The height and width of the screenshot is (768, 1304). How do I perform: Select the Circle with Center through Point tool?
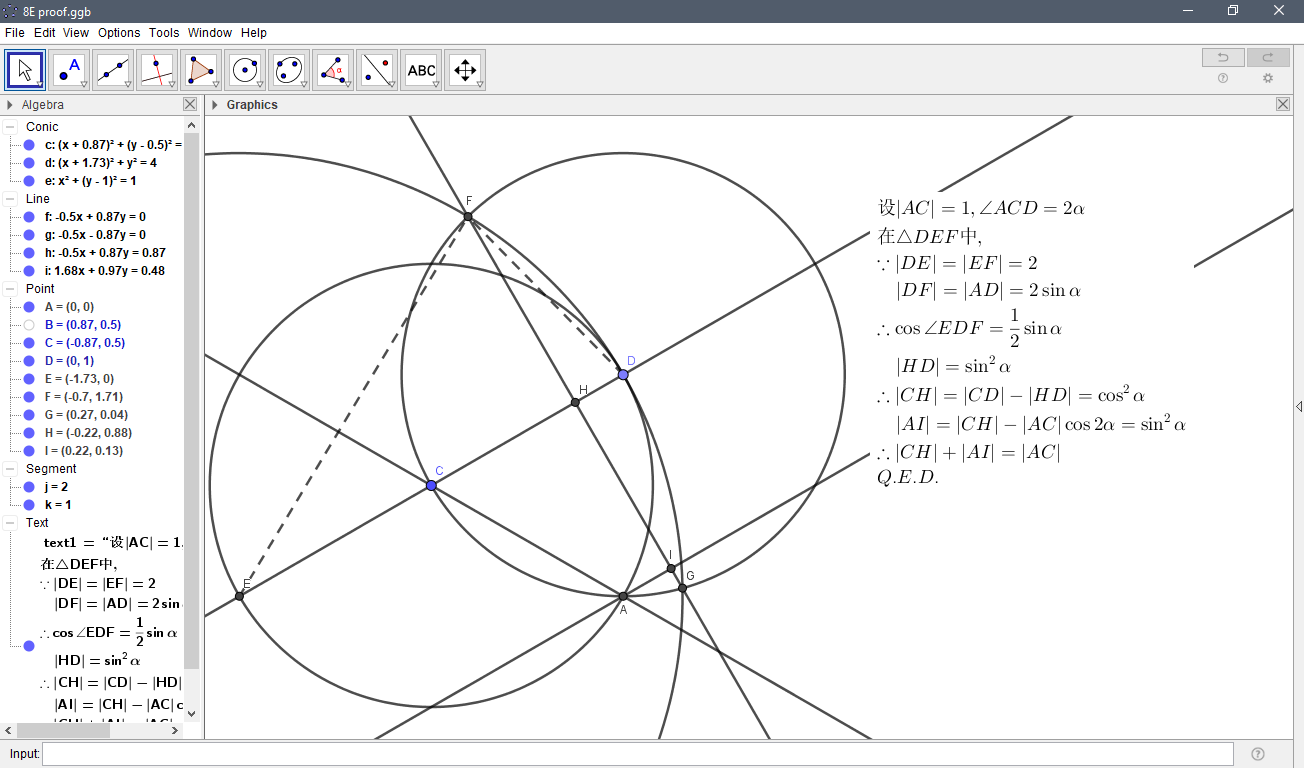(245, 69)
